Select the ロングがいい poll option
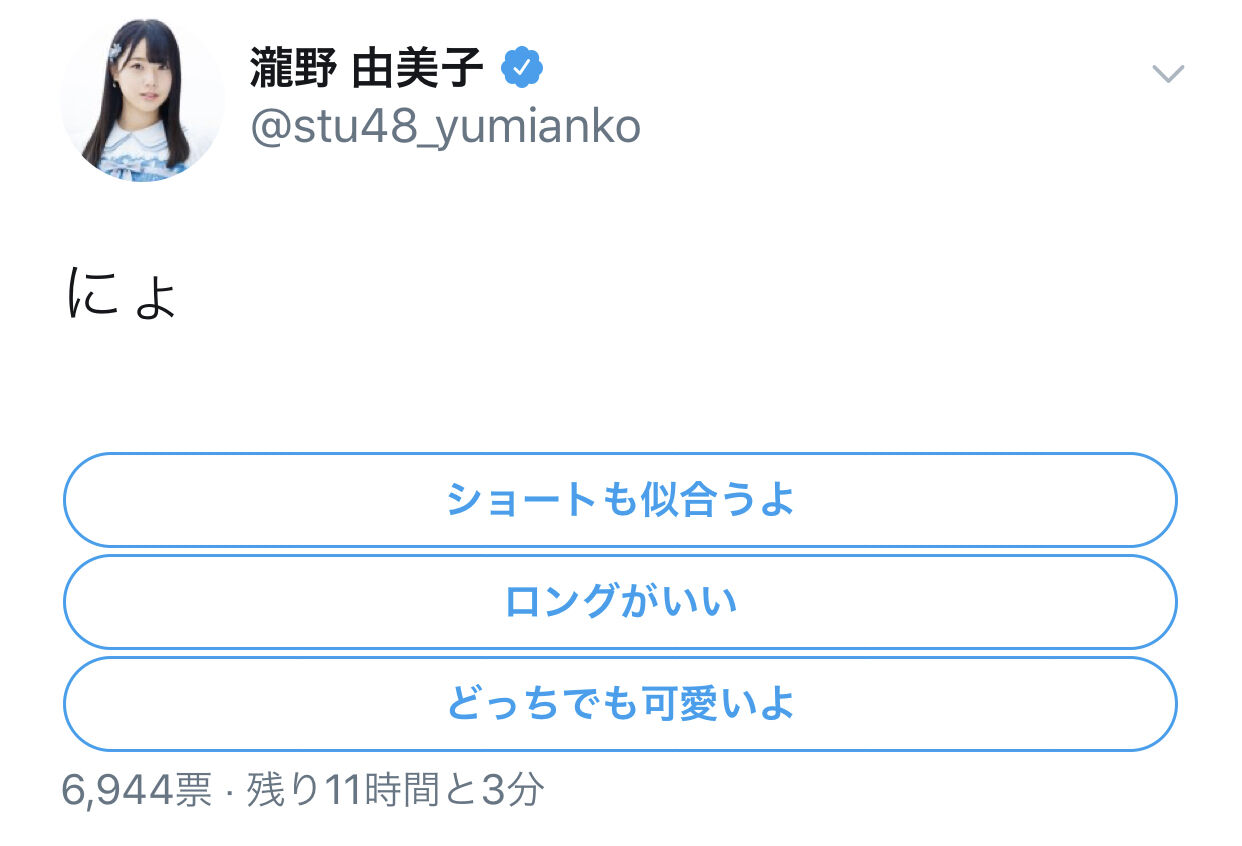 coord(620,602)
